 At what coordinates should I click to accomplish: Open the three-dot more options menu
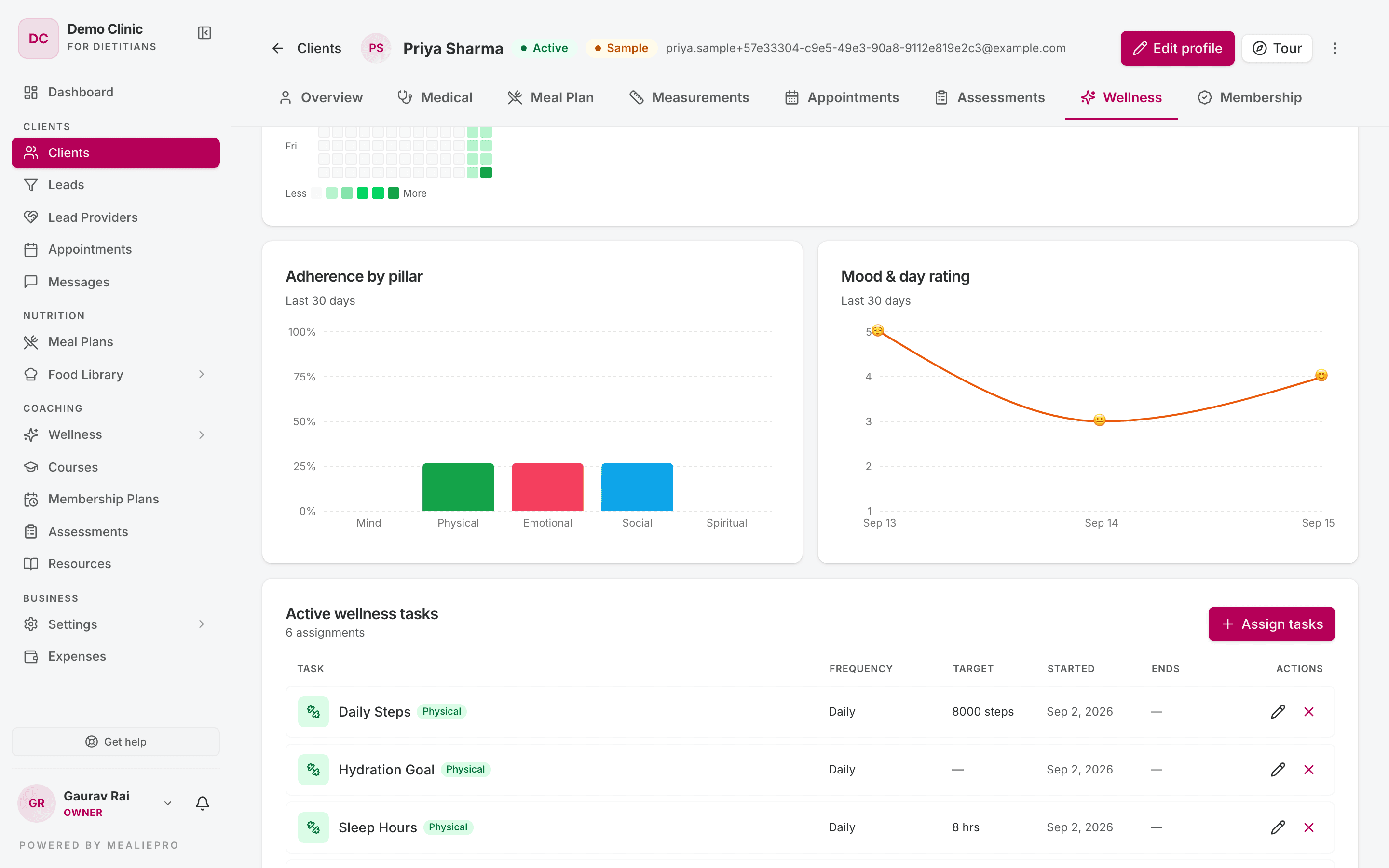coord(1335,48)
